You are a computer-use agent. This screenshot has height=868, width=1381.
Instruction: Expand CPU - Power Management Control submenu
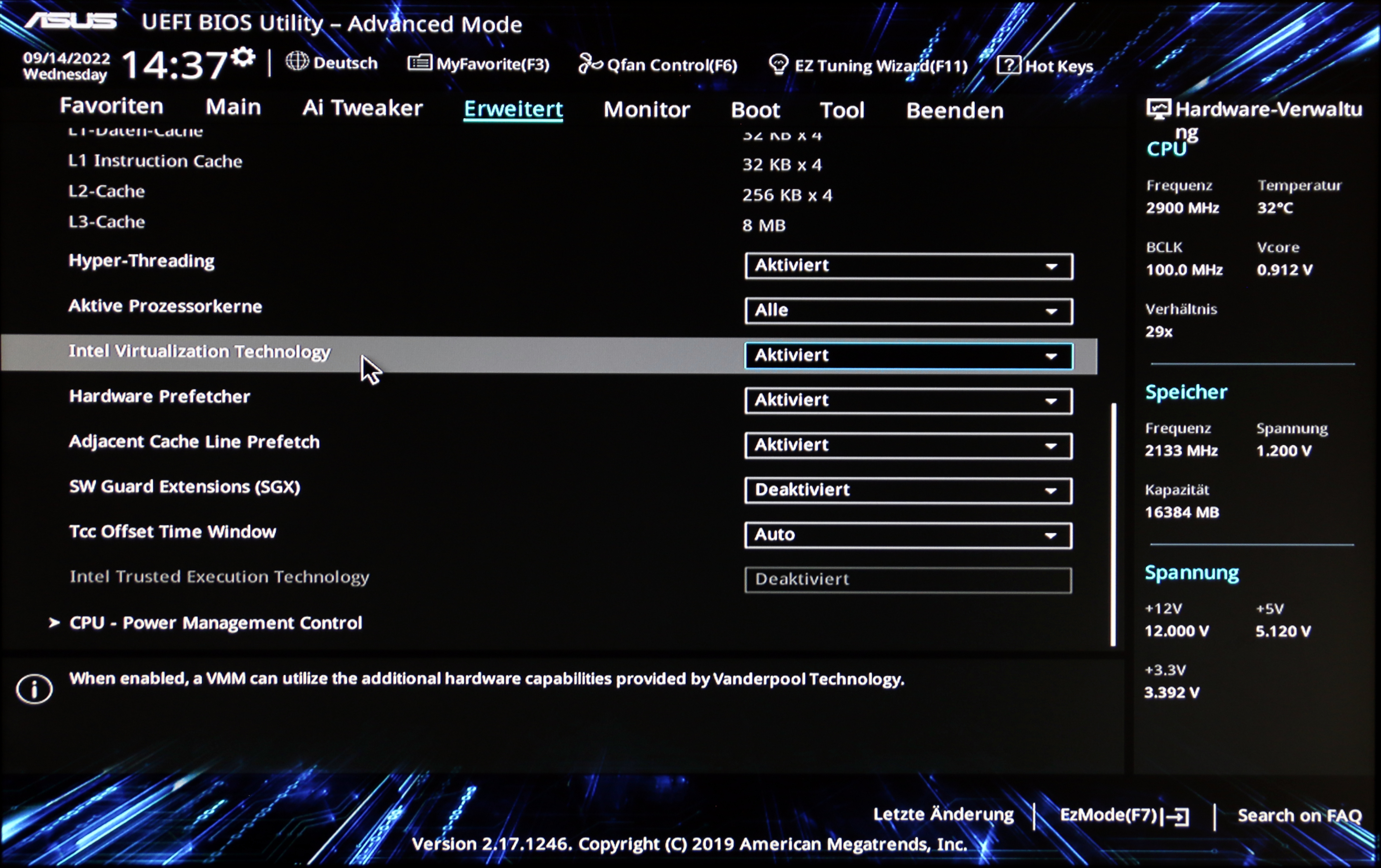tap(215, 623)
